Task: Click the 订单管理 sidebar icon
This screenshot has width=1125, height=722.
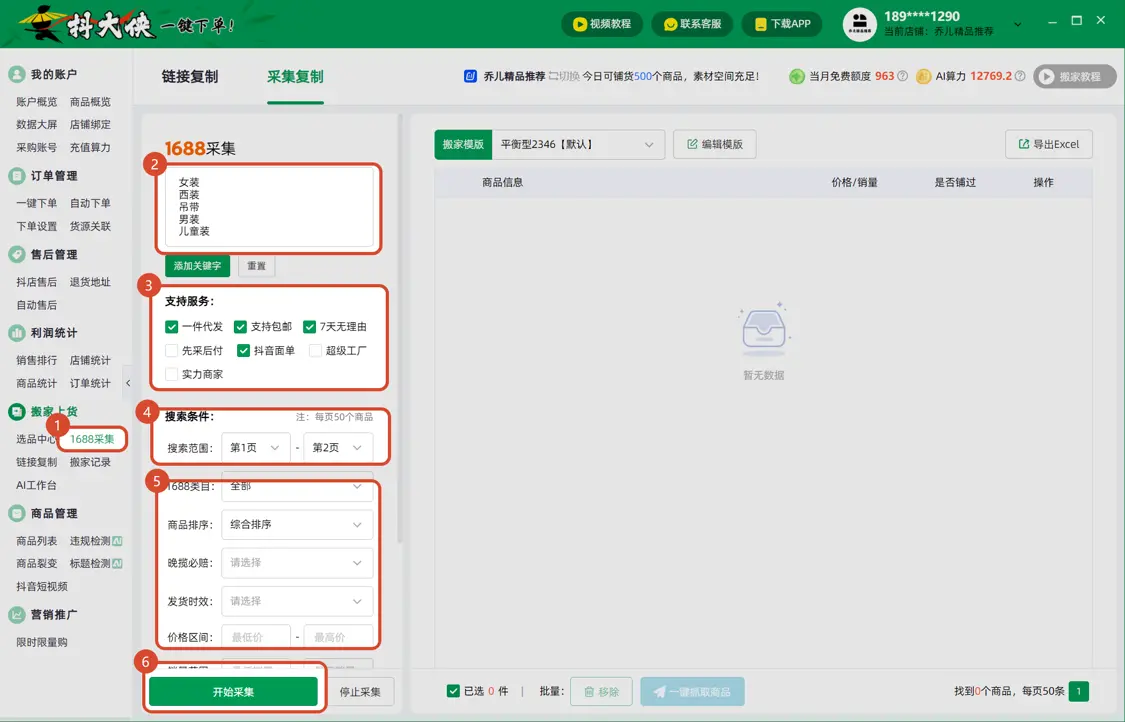Action: [x=17, y=175]
